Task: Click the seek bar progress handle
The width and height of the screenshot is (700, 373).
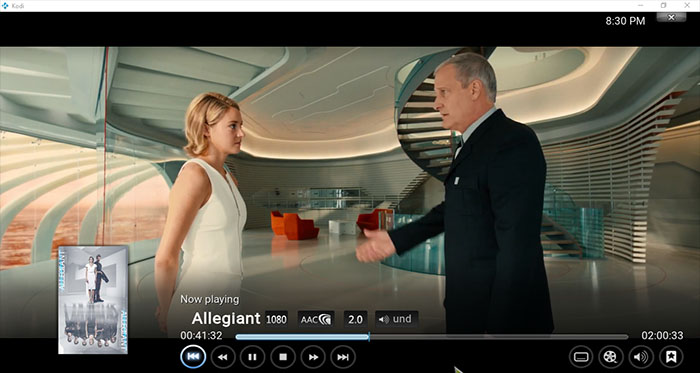Action: point(369,336)
